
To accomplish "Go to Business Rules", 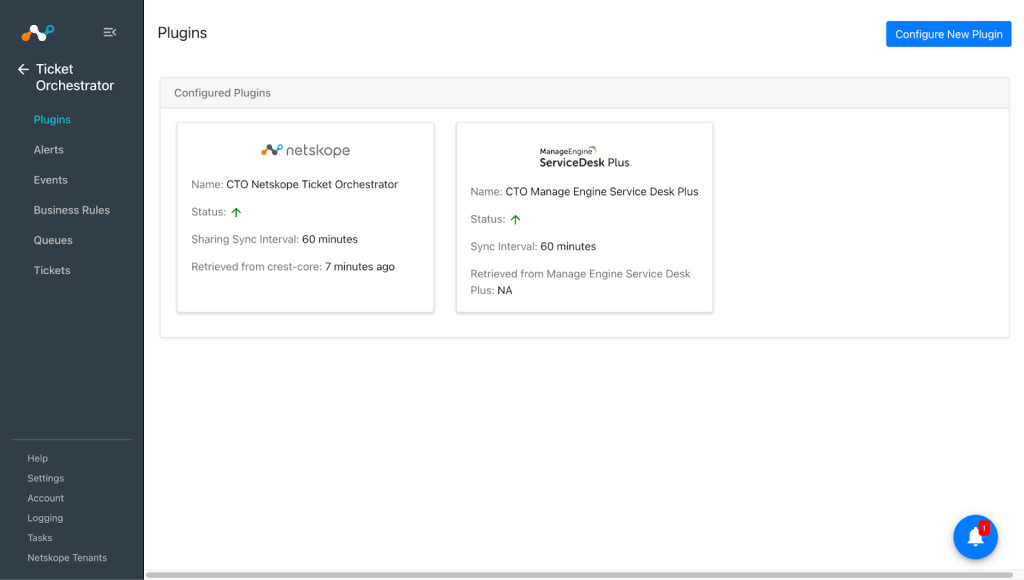I will [72, 210].
